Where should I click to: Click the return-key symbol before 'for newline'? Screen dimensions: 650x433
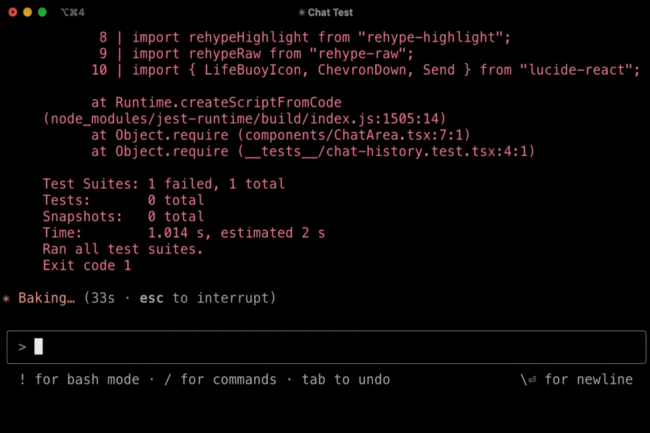(x=529, y=380)
